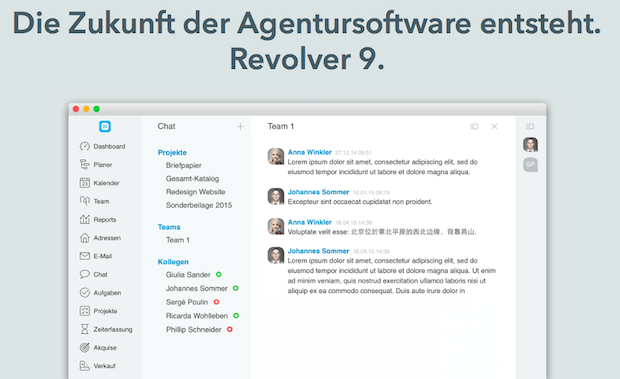
Task: Open the Kalender calendar icon
Action: (x=85, y=183)
